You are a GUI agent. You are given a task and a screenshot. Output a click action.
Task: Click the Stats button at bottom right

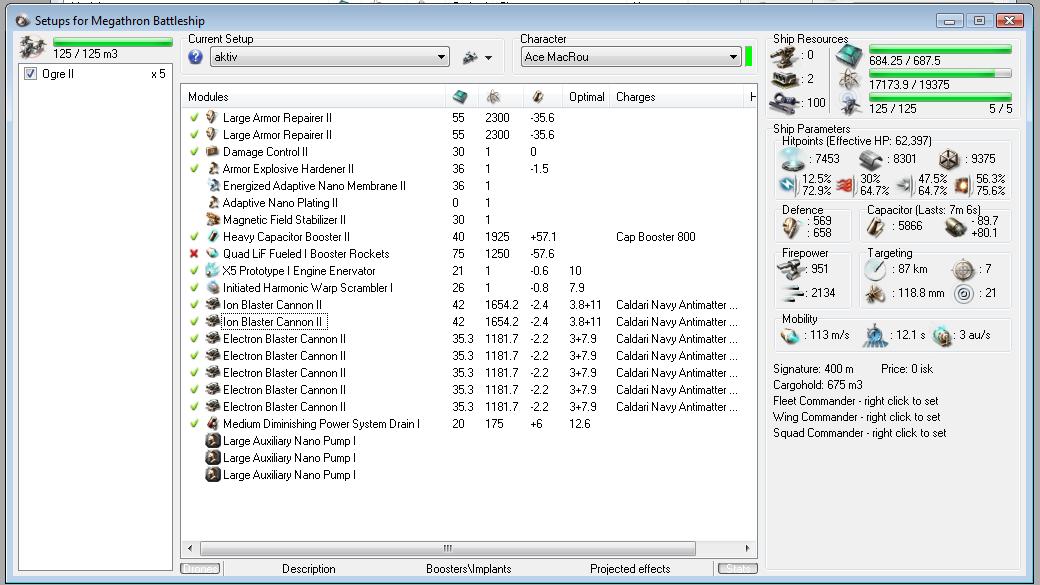(x=737, y=569)
